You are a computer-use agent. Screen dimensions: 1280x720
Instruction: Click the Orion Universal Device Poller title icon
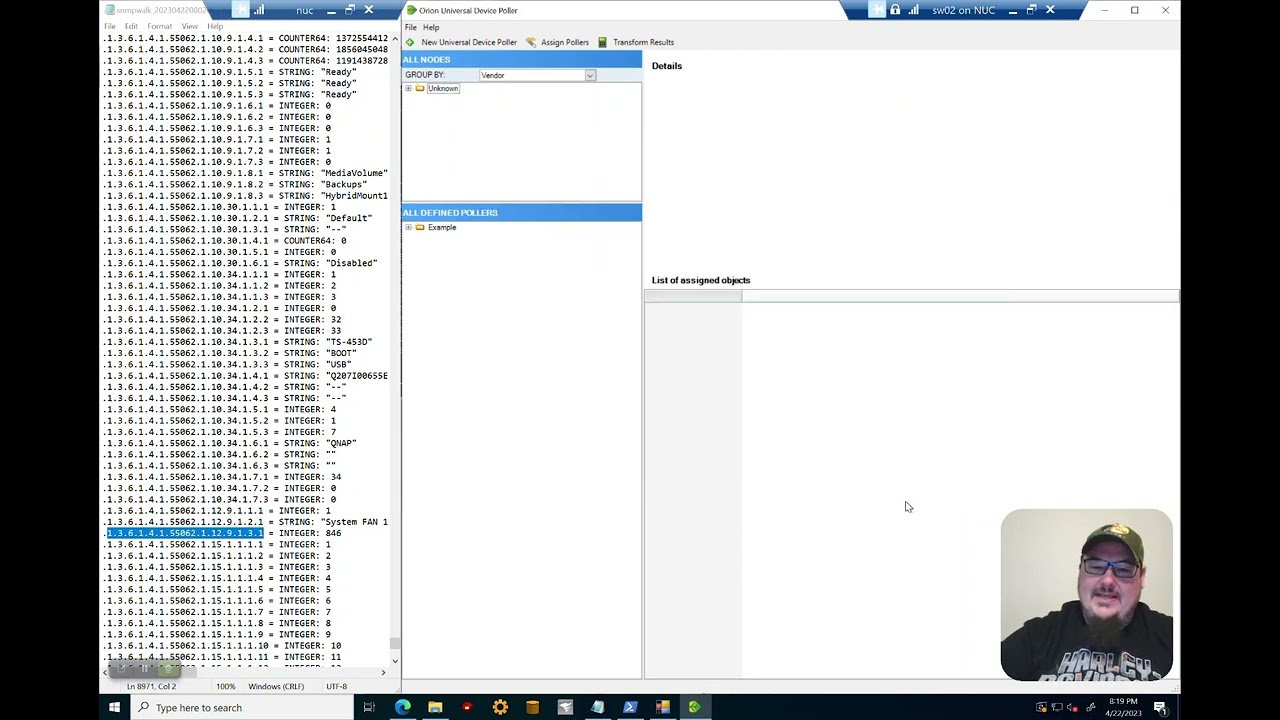point(411,10)
